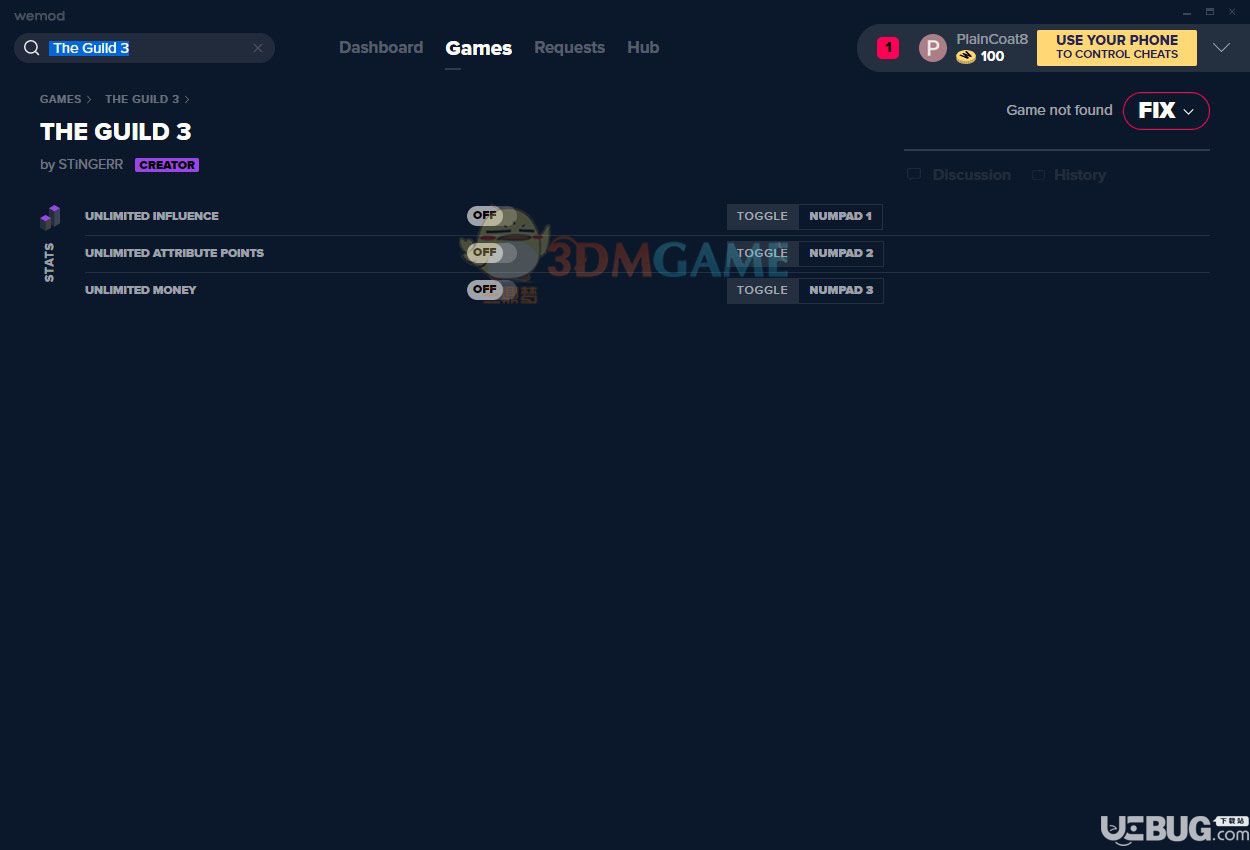Screen dimensions: 1250x850
Task: Click the Unlimited Money cheat label
Action: [141, 290]
